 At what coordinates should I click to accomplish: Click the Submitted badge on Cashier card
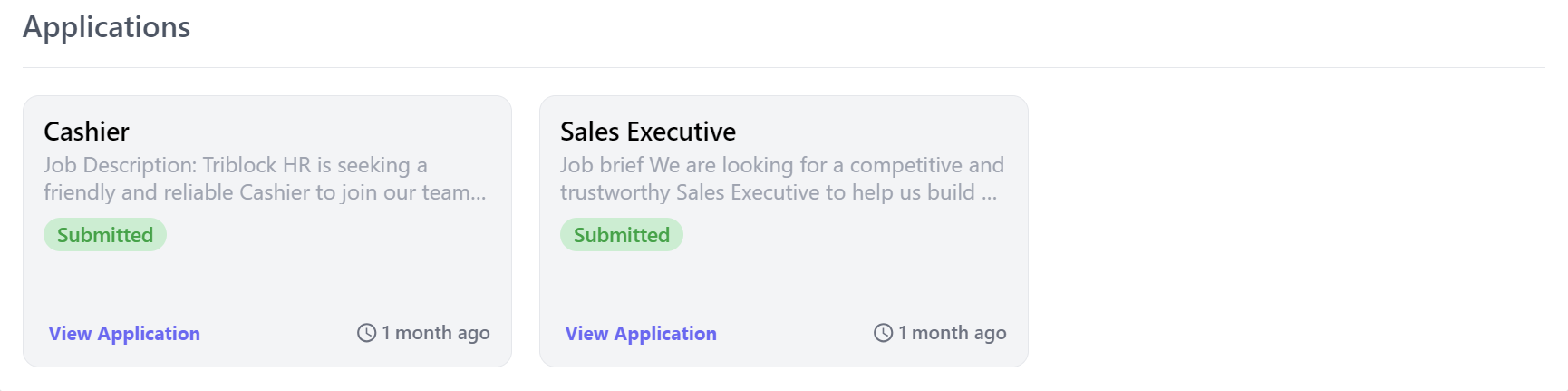tap(105, 235)
